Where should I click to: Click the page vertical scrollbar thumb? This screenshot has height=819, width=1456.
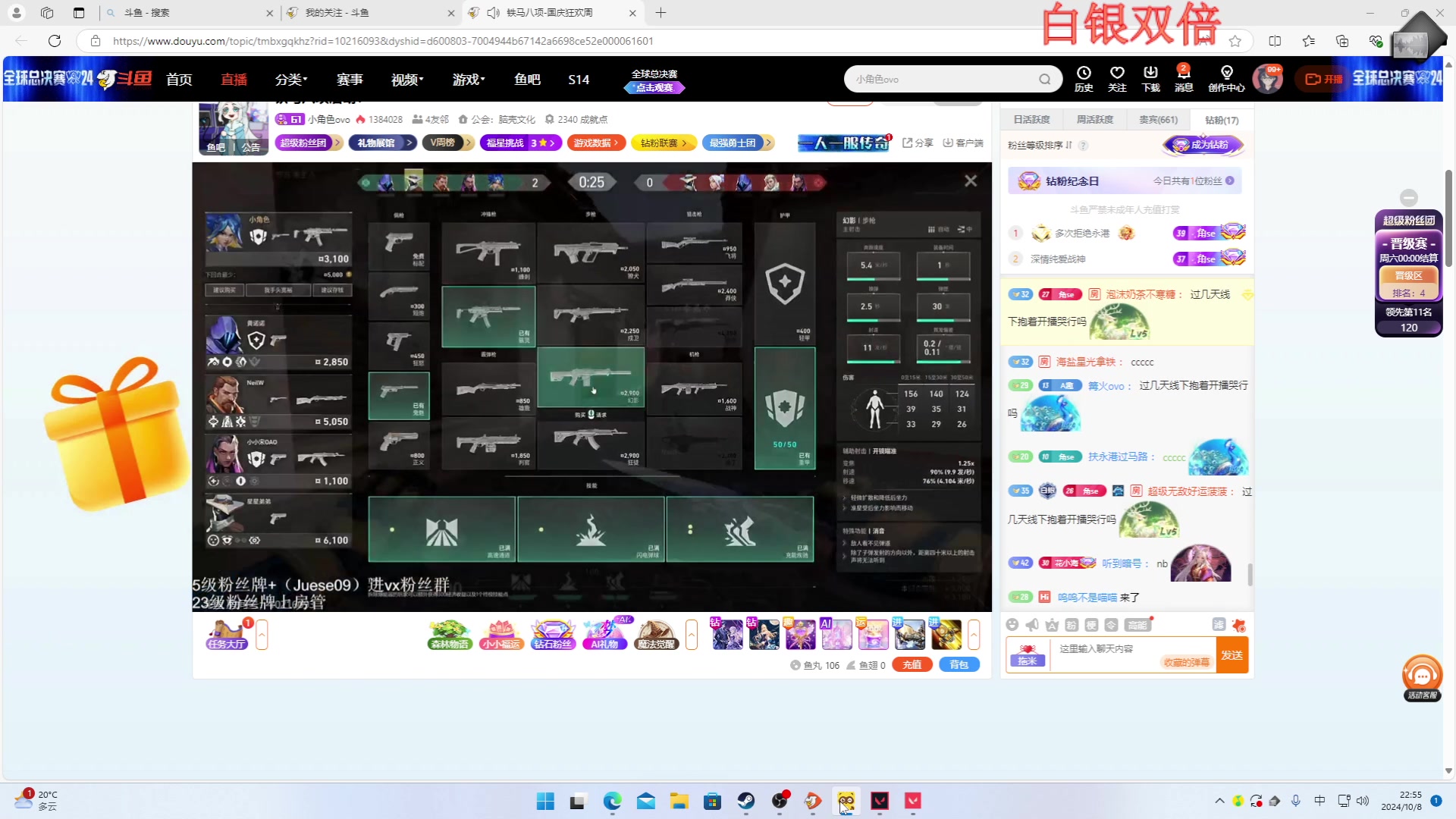(1448, 219)
